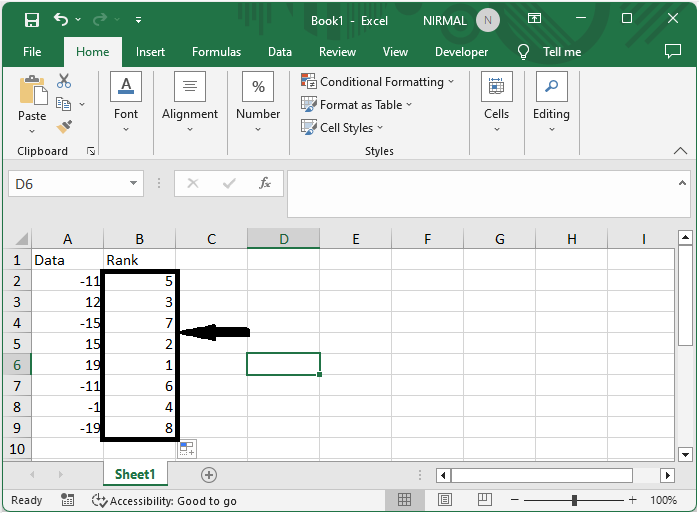Click the Auto Fill Options icon
Image resolution: width=699 pixels, height=513 pixels.
pyautogui.click(x=187, y=449)
